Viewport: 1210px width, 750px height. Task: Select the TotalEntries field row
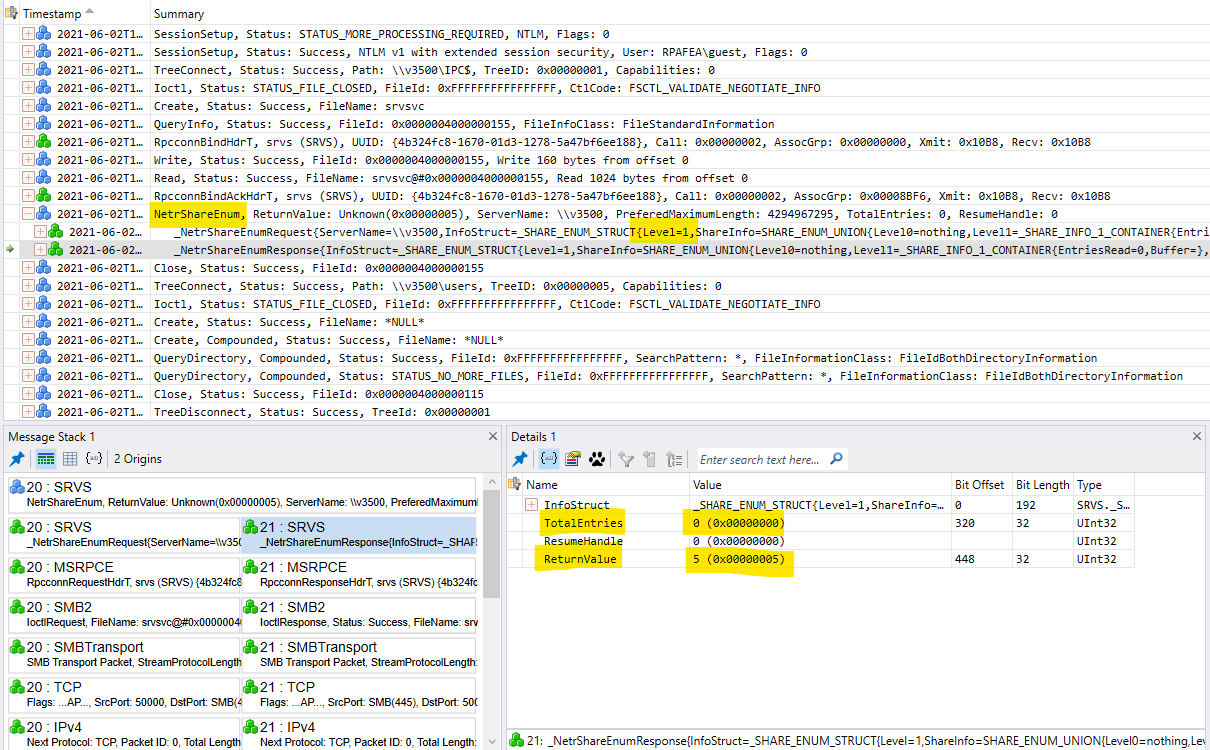click(820, 523)
